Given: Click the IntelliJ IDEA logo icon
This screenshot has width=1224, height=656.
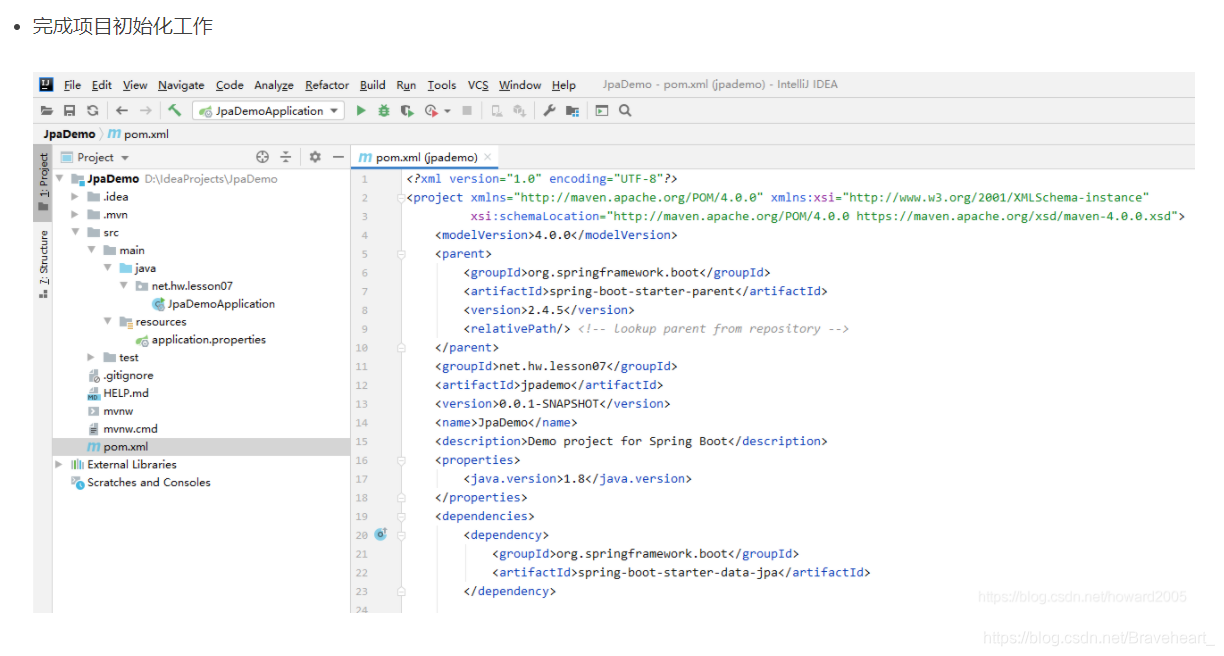Looking at the screenshot, I should (x=47, y=85).
